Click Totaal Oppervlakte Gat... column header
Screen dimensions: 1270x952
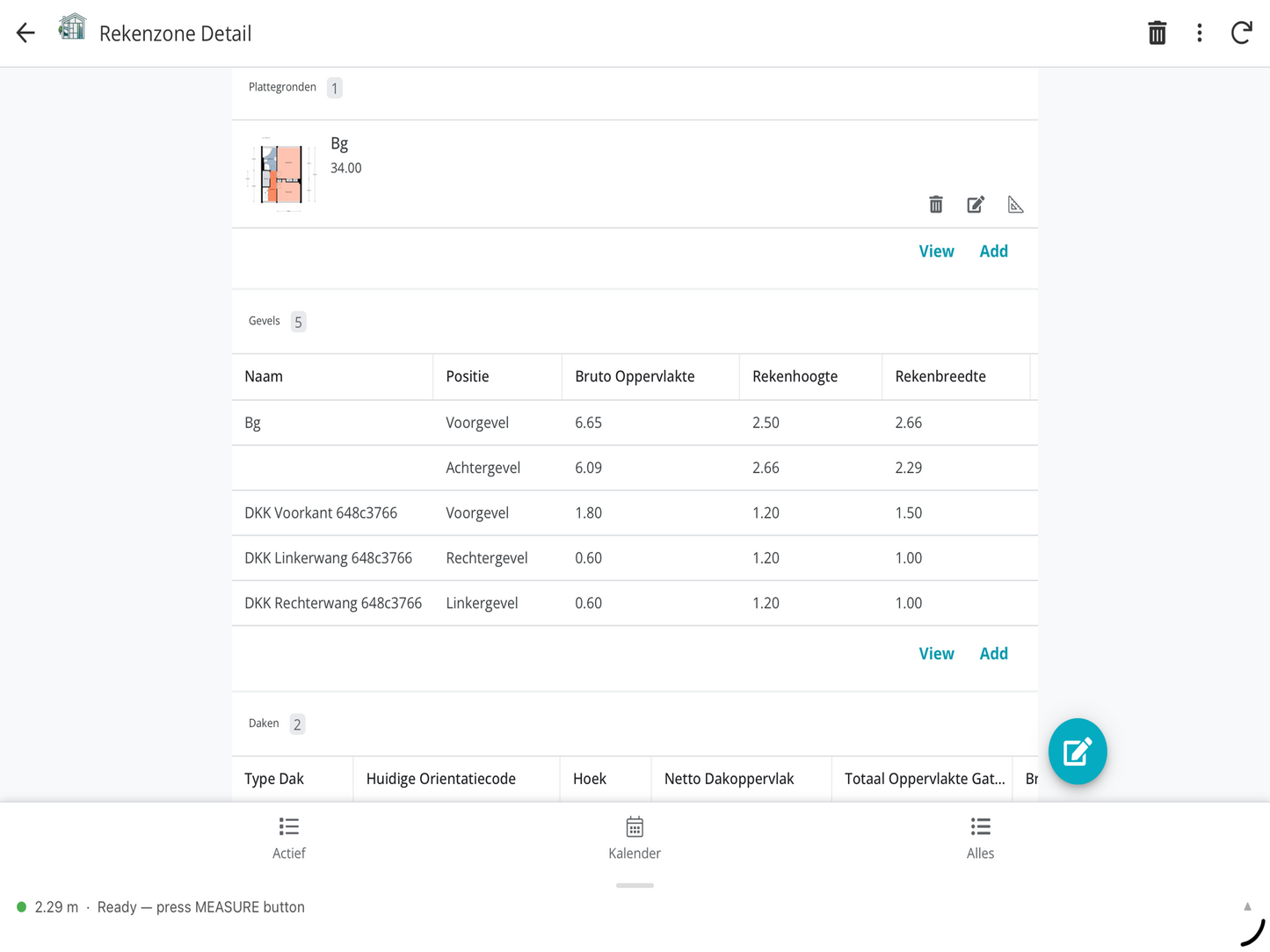point(922,779)
